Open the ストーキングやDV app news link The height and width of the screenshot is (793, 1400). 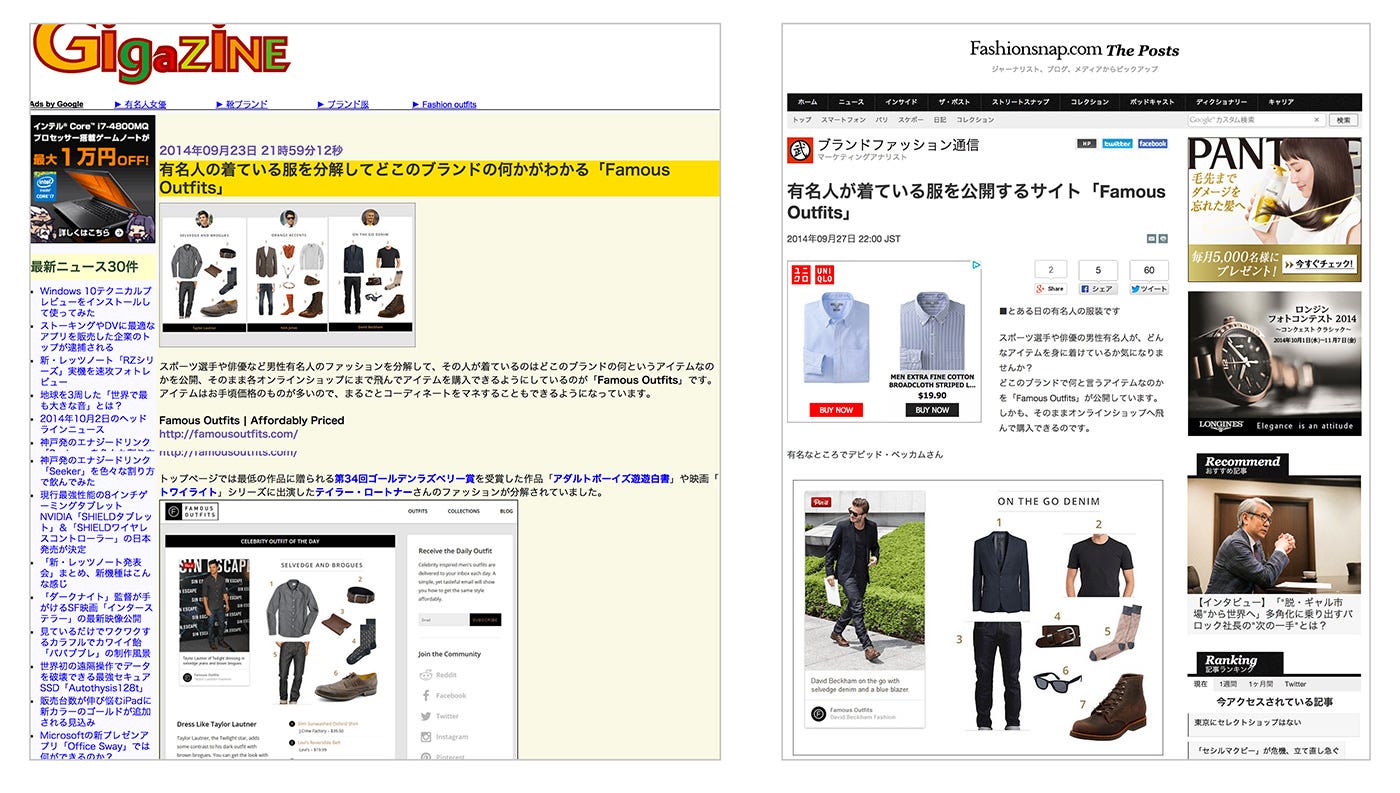[97, 337]
